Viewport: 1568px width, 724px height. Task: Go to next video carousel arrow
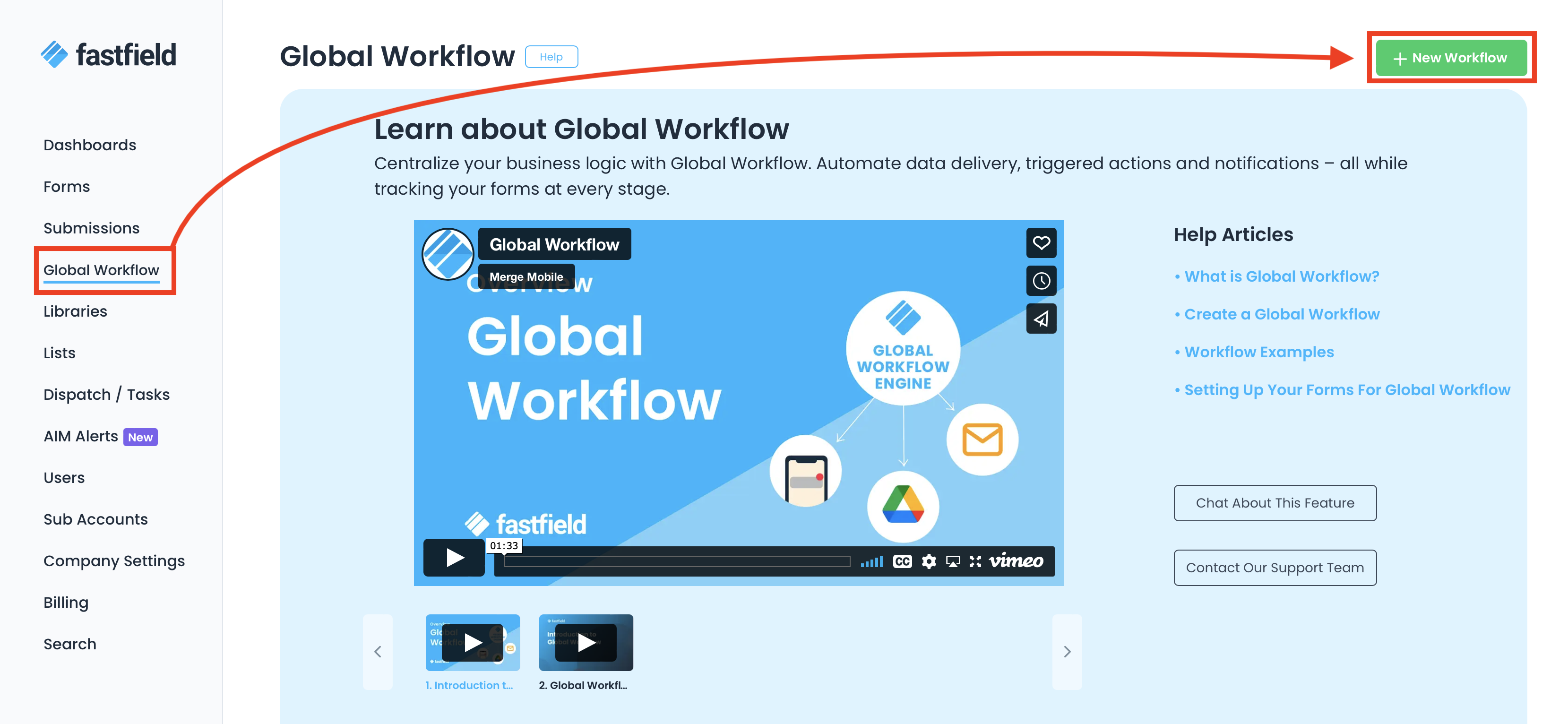1067,652
